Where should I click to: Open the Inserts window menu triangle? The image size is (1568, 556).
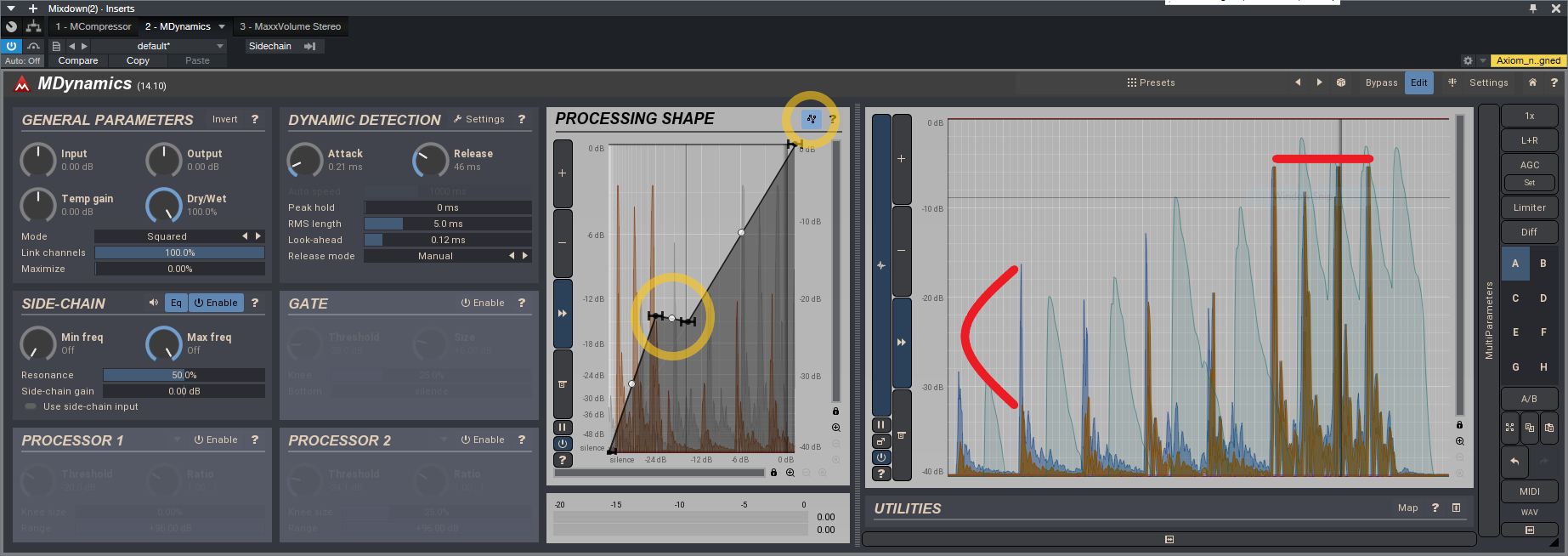(x=11, y=9)
